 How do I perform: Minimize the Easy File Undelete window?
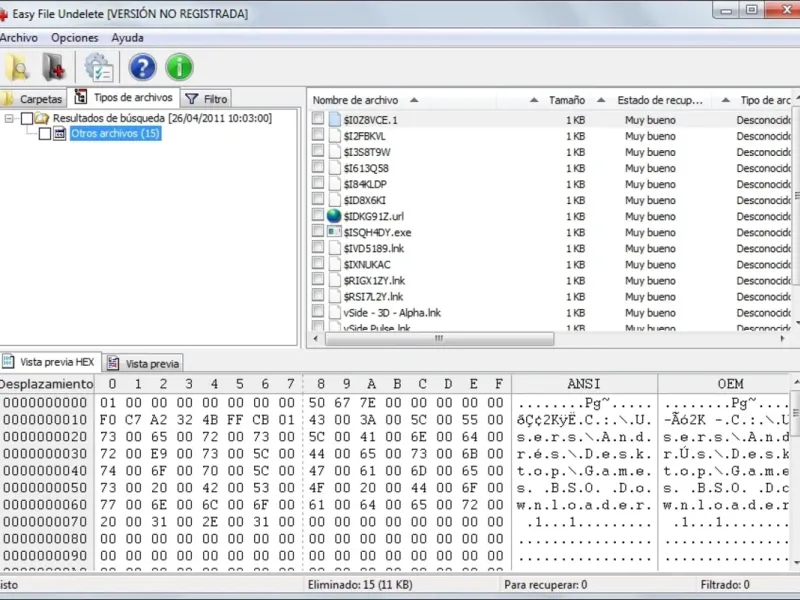(x=726, y=10)
